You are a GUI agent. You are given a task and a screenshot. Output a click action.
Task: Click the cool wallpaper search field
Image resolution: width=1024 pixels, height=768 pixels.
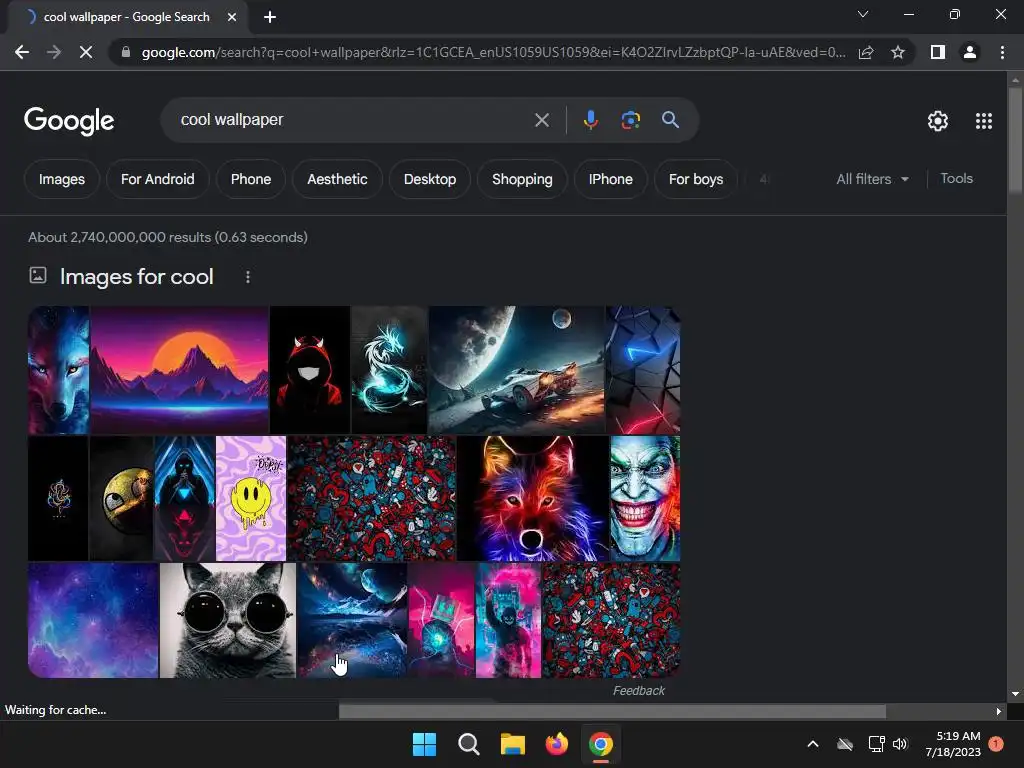coord(353,120)
